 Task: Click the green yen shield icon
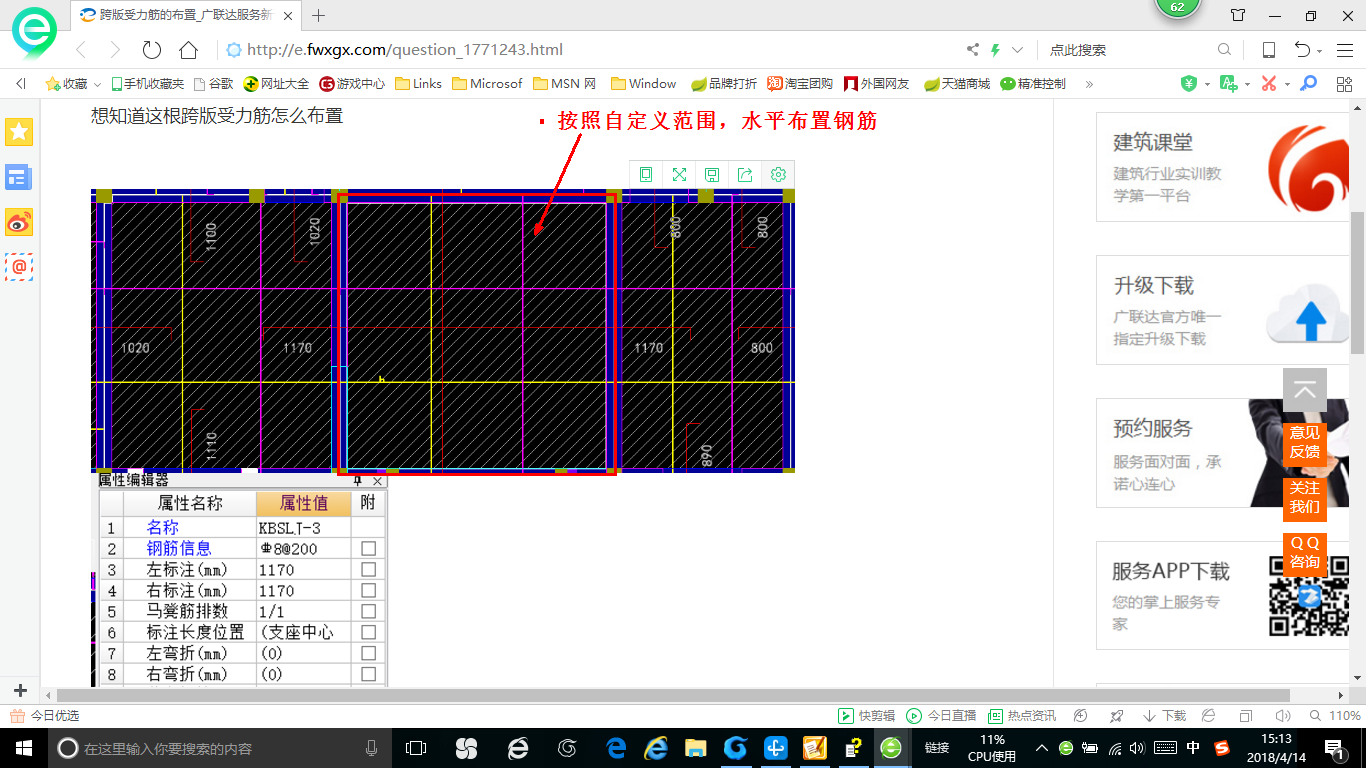tap(1189, 84)
